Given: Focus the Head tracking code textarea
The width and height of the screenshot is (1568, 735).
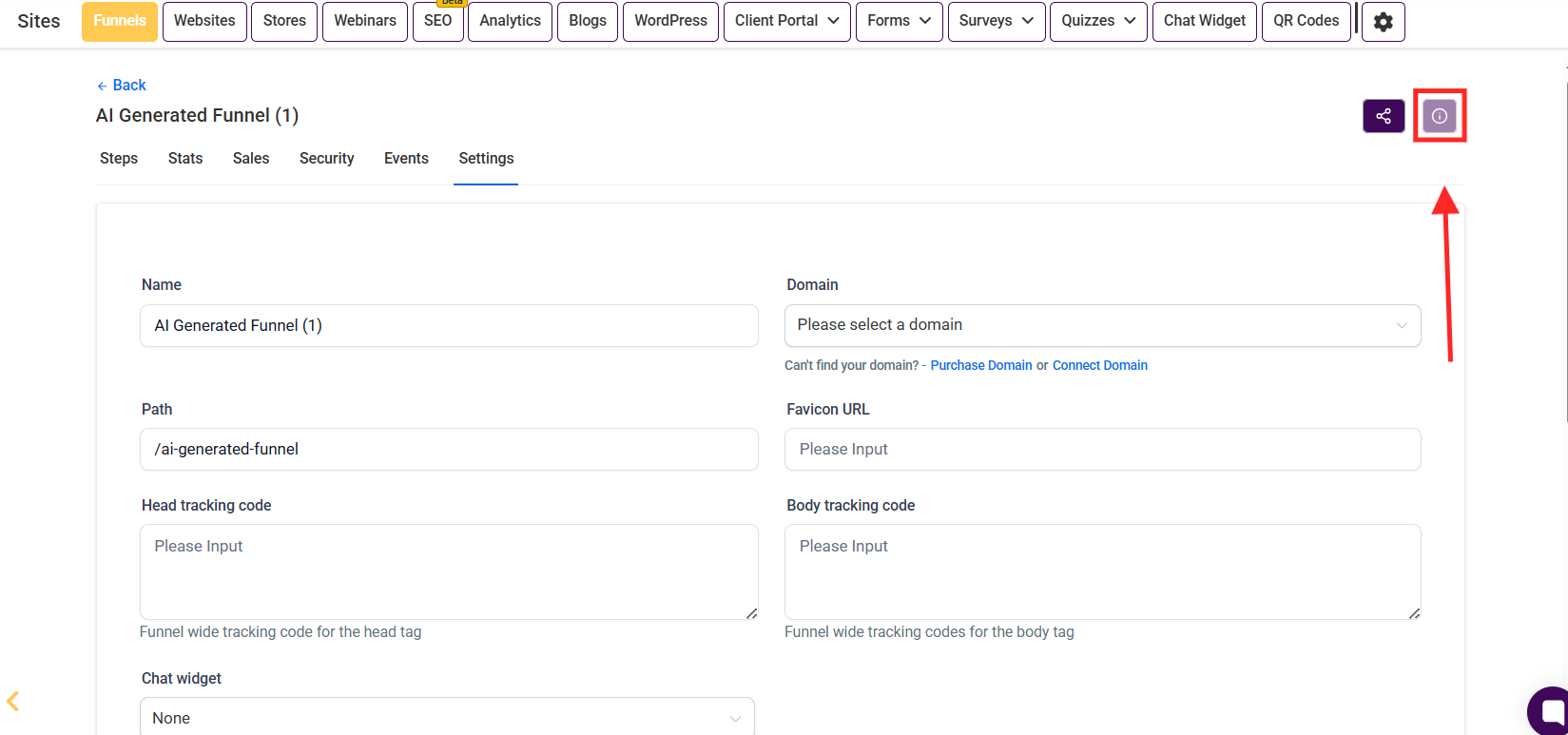Looking at the screenshot, I should (449, 571).
